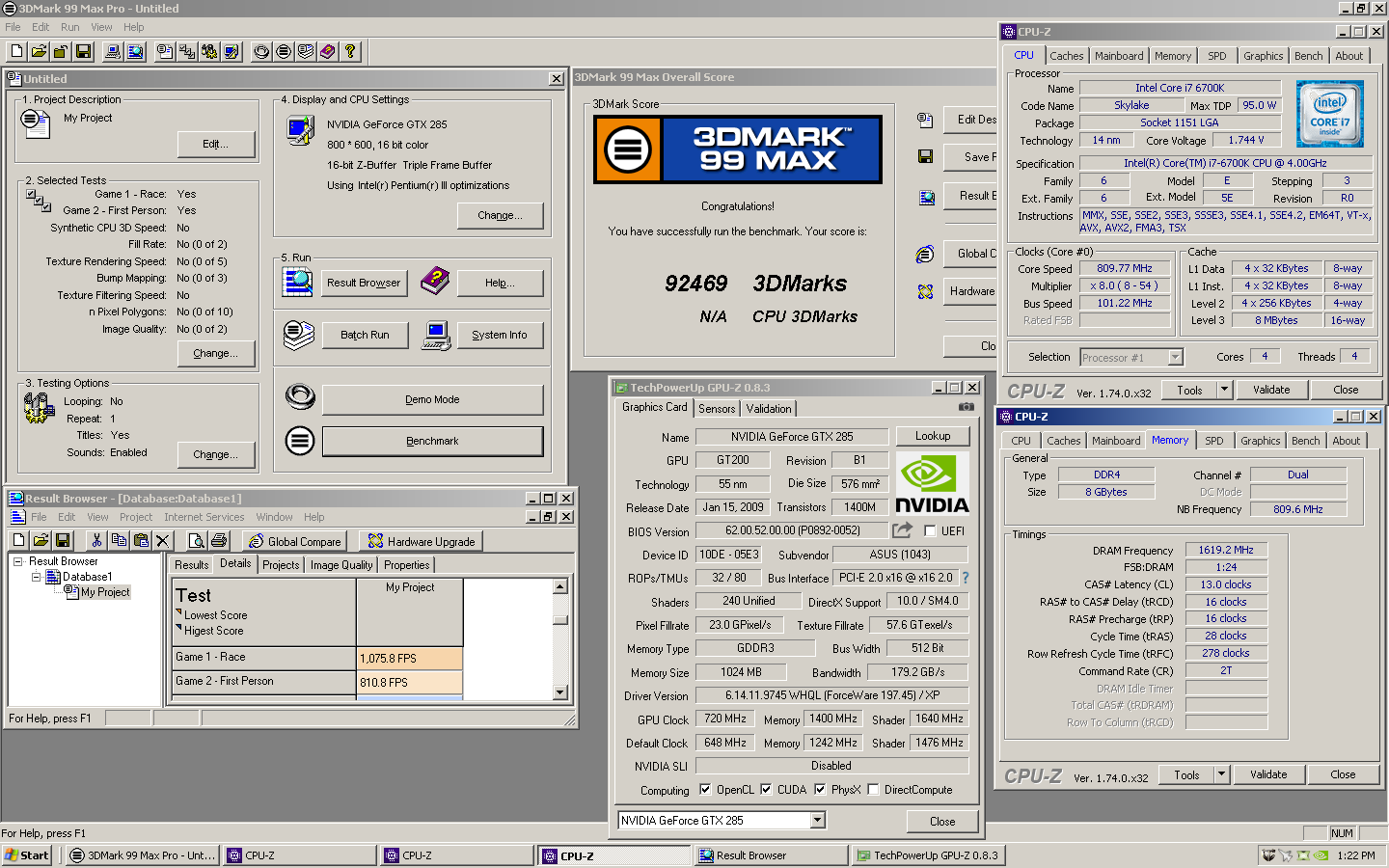Select My Project in Result Browser tree
Screen dimensions: 1389x868
tap(105, 592)
